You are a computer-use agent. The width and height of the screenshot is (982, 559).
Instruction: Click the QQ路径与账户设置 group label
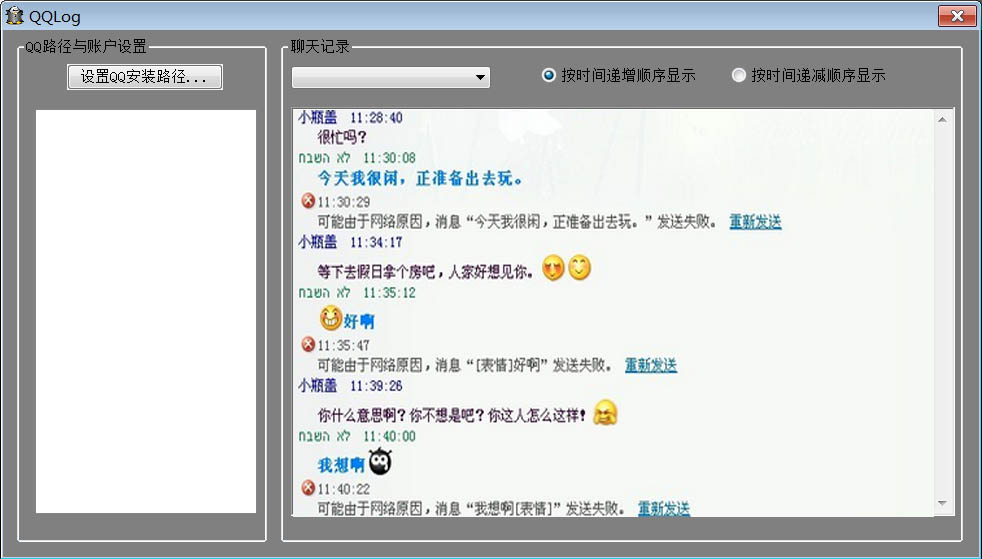[86, 46]
